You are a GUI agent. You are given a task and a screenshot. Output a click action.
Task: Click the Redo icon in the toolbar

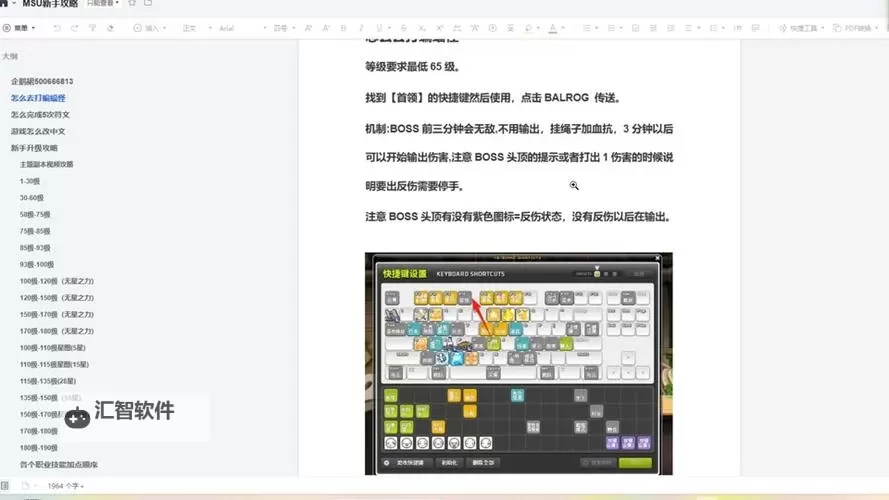[x=74, y=28]
